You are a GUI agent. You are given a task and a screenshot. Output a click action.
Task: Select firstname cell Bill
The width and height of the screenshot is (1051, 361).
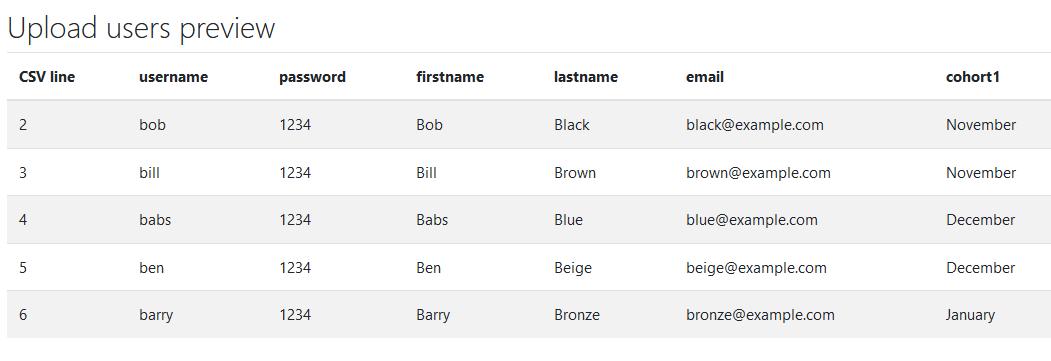(x=426, y=173)
